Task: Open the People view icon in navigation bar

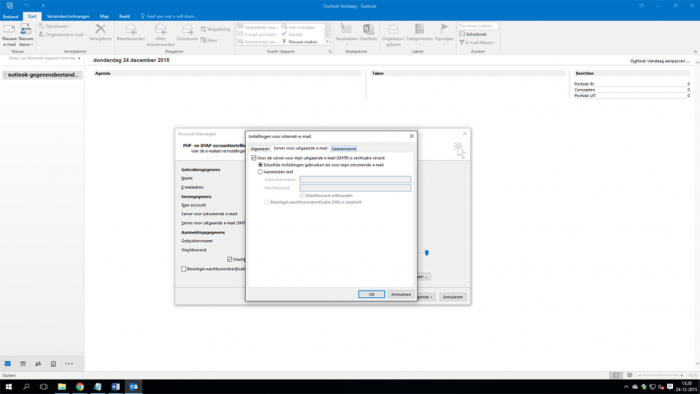Action: (38, 364)
